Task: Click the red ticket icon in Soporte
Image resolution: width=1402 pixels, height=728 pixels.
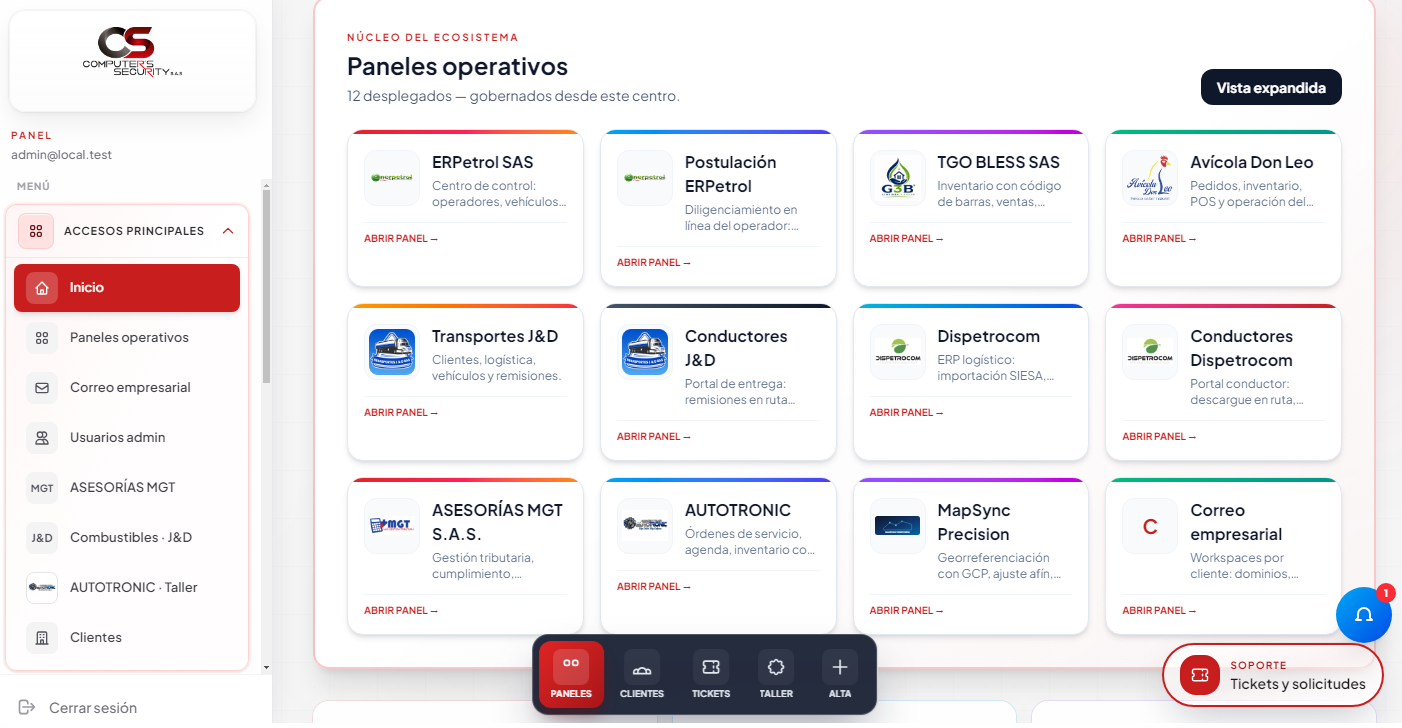Action: pyautogui.click(x=1200, y=675)
